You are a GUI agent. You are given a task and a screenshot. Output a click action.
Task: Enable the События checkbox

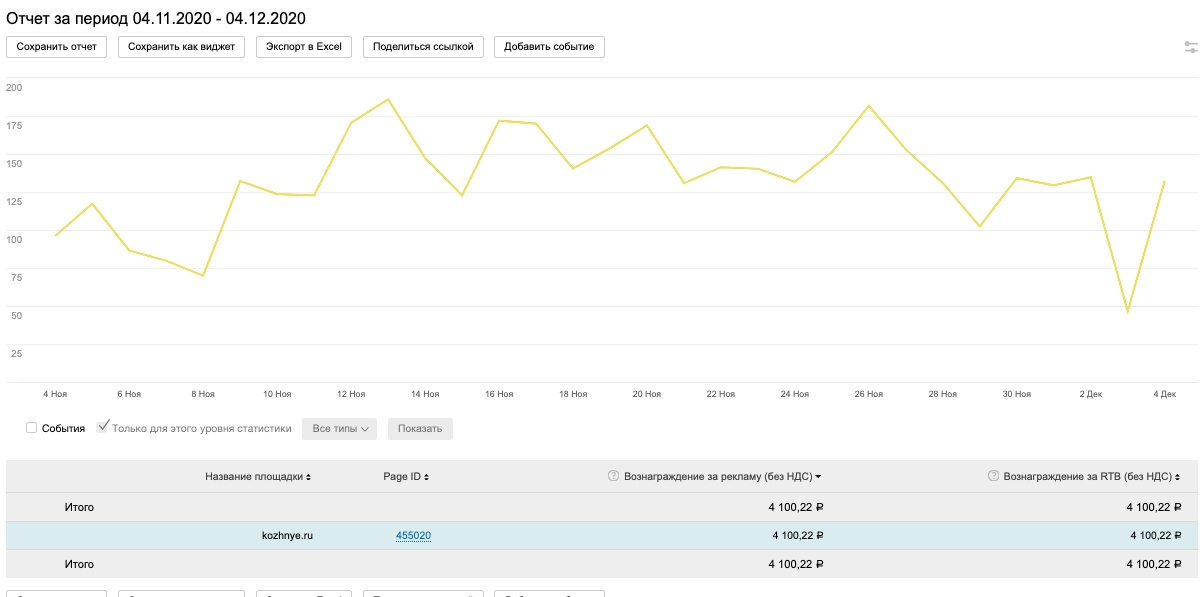click(32, 428)
